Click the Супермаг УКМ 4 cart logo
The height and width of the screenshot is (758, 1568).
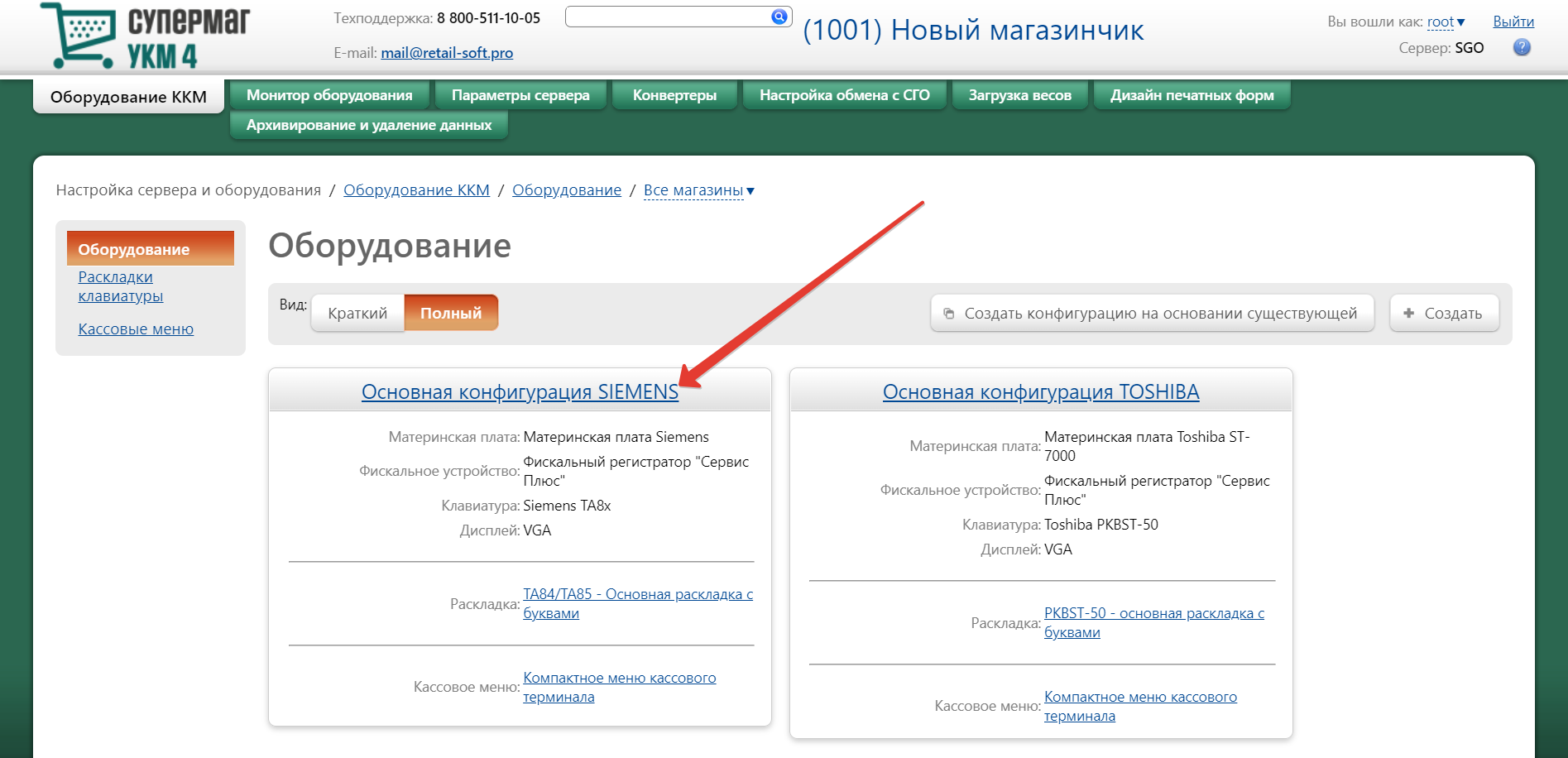pyautogui.click(x=145, y=36)
